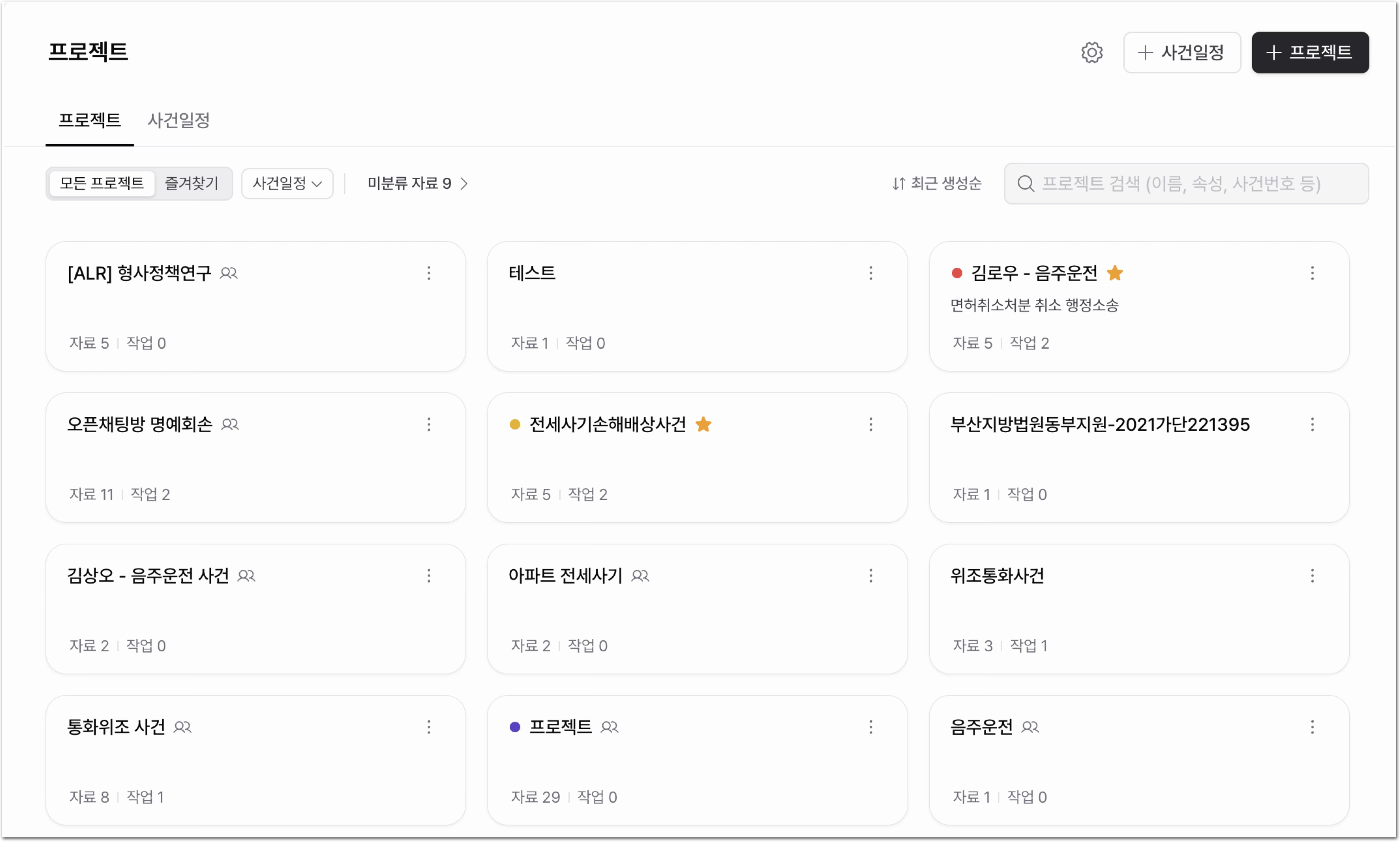Click shared members icon on 아파트 전세사기
Screen dimensions: 1400x842
point(640,575)
